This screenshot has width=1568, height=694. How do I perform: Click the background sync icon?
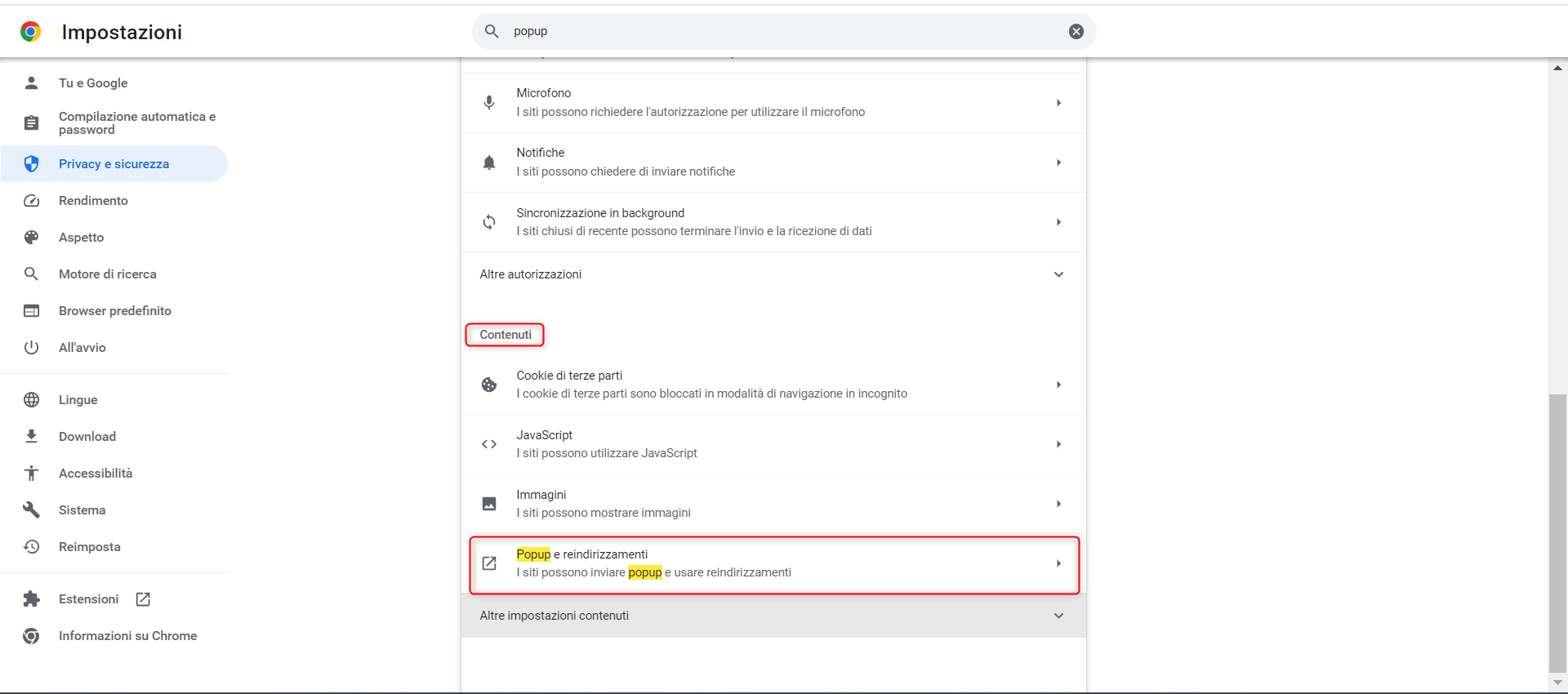click(489, 222)
